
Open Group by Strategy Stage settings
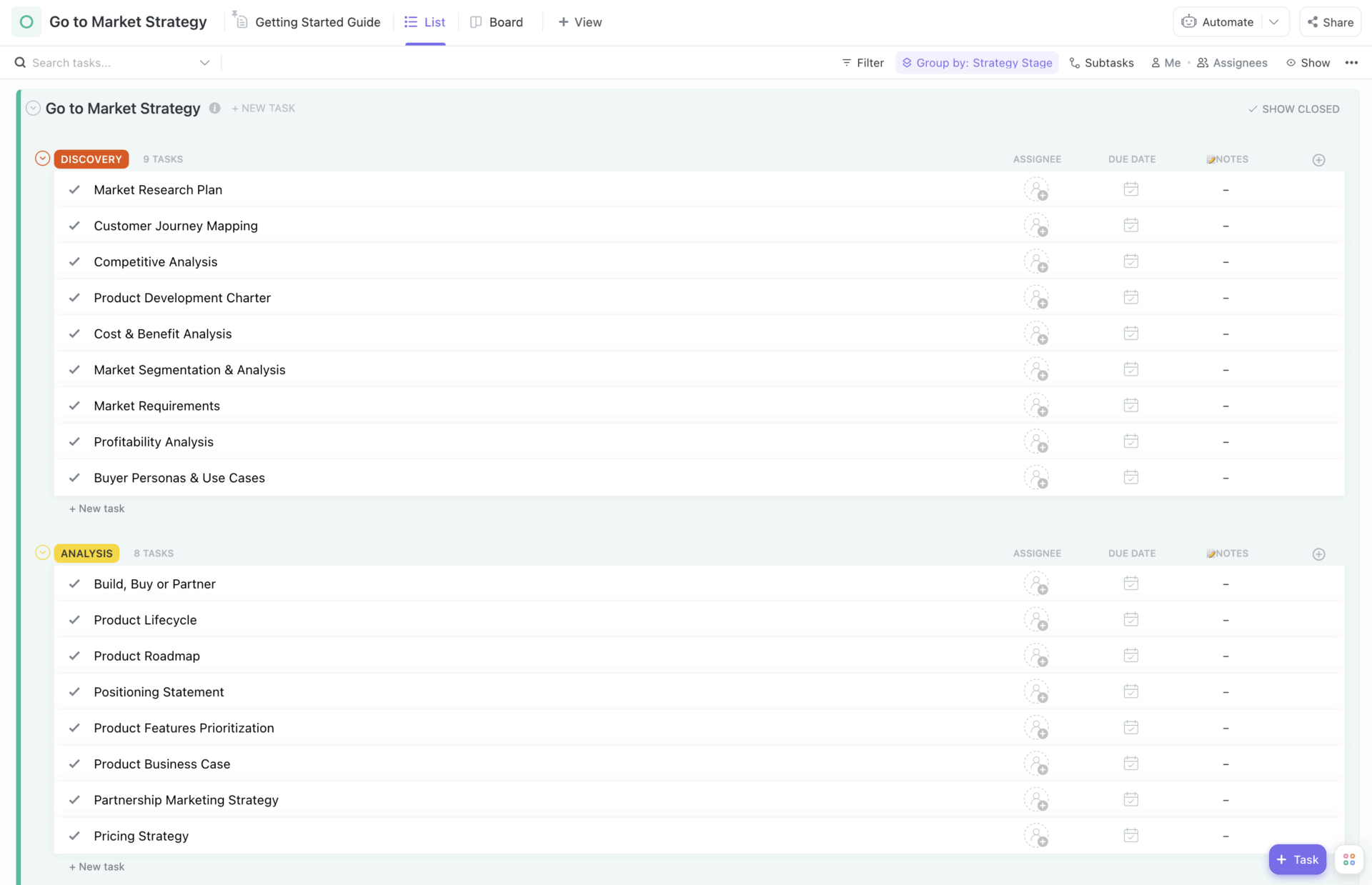point(976,62)
